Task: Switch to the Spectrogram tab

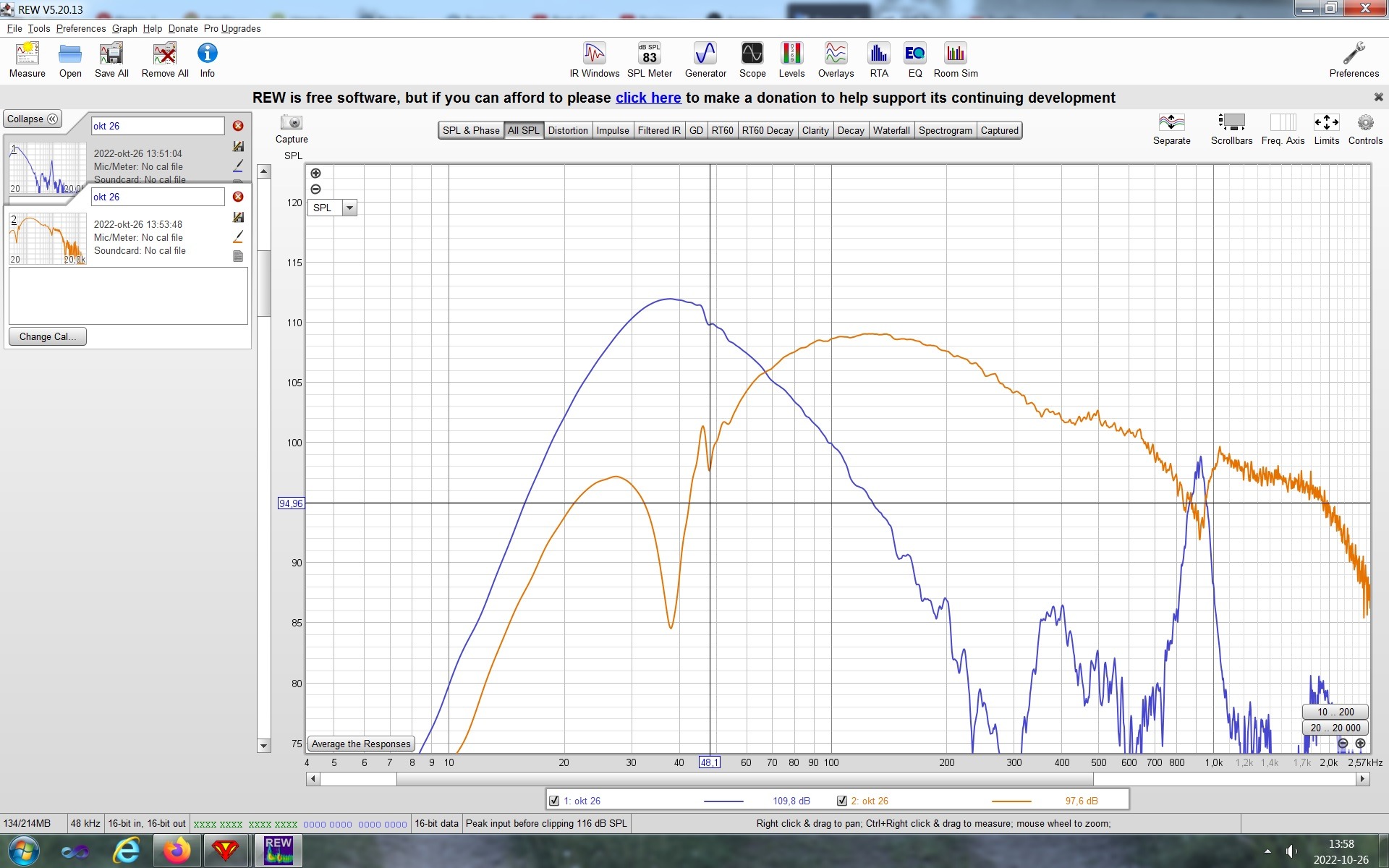Action: [x=946, y=131]
